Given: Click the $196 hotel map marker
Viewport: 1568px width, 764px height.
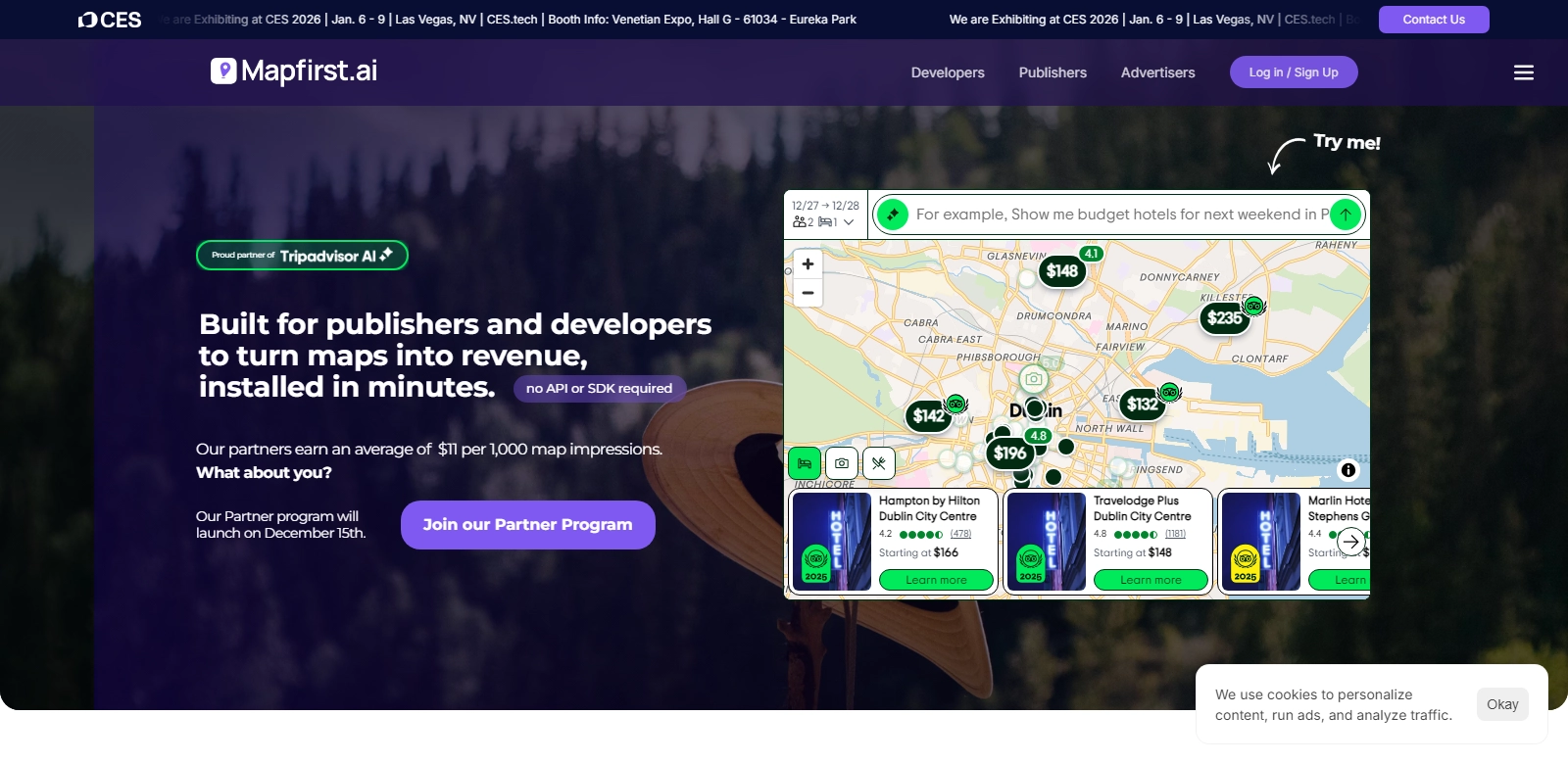Looking at the screenshot, I should [x=1009, y=453].
